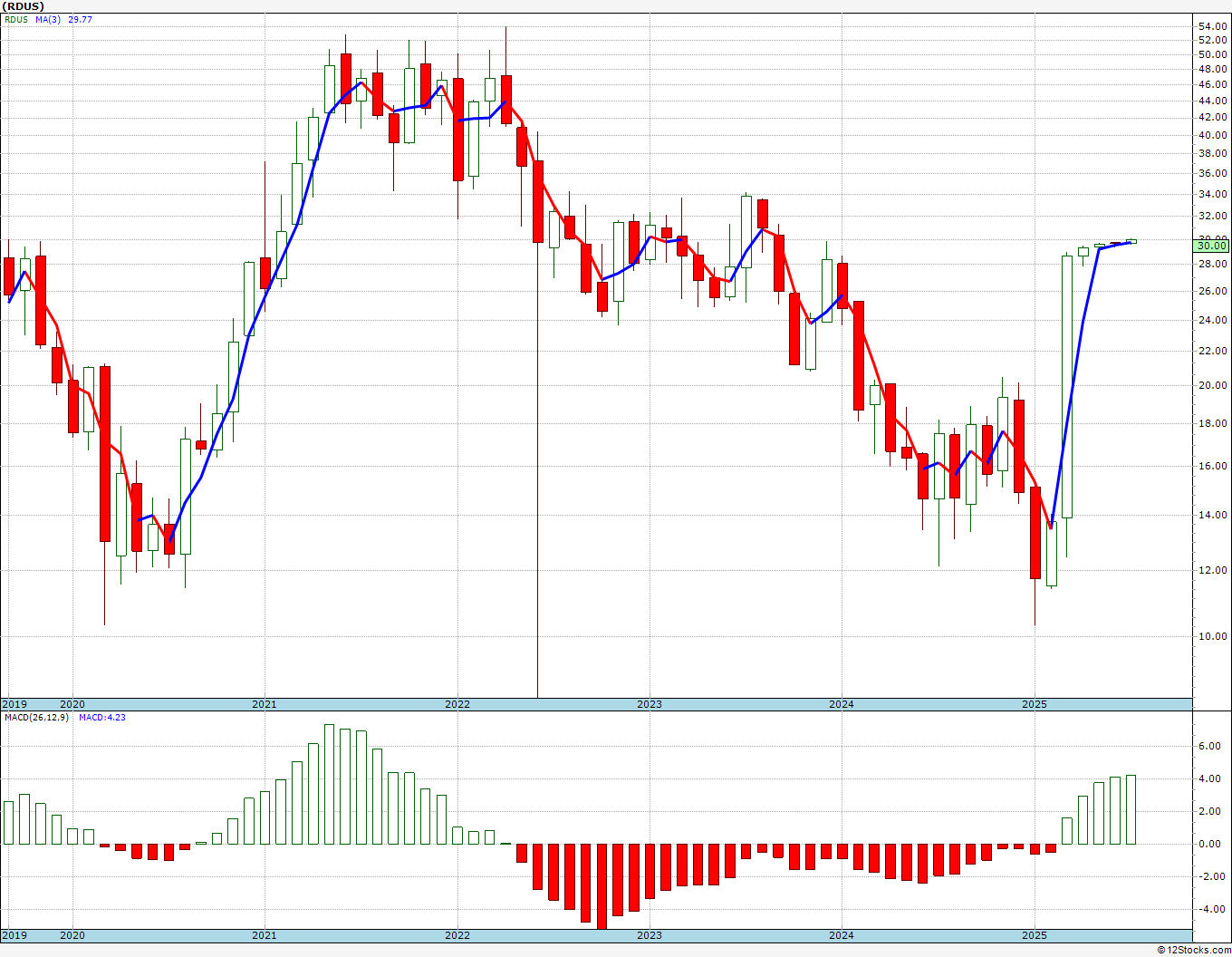Click 2025 on the MACD panel time axis
This screenshot has height=957, width=1232.
pos(1035,935)
